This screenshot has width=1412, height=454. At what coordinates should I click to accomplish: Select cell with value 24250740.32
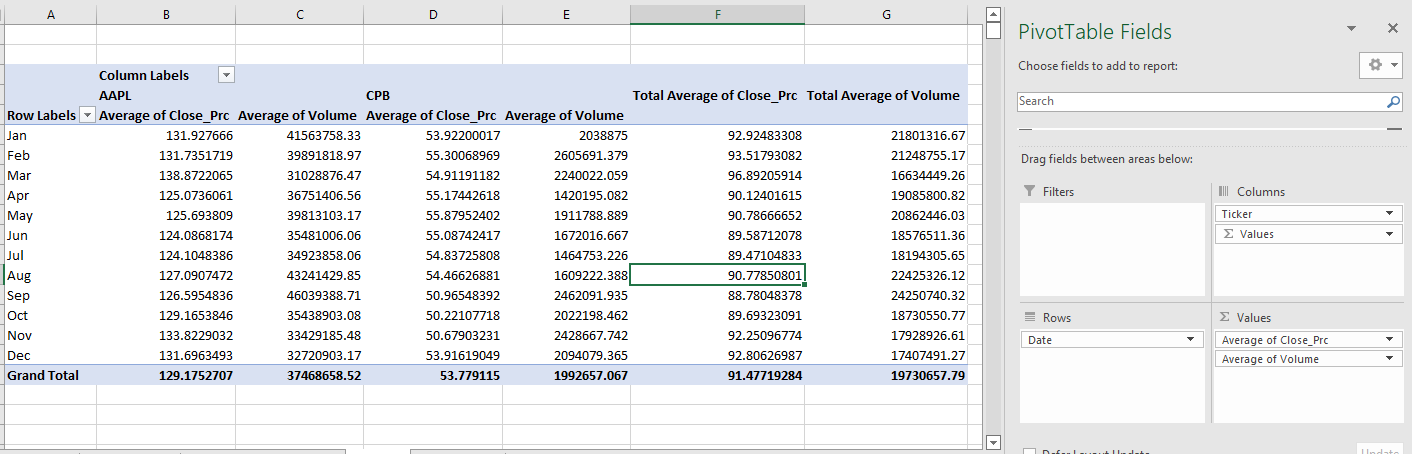886,295
